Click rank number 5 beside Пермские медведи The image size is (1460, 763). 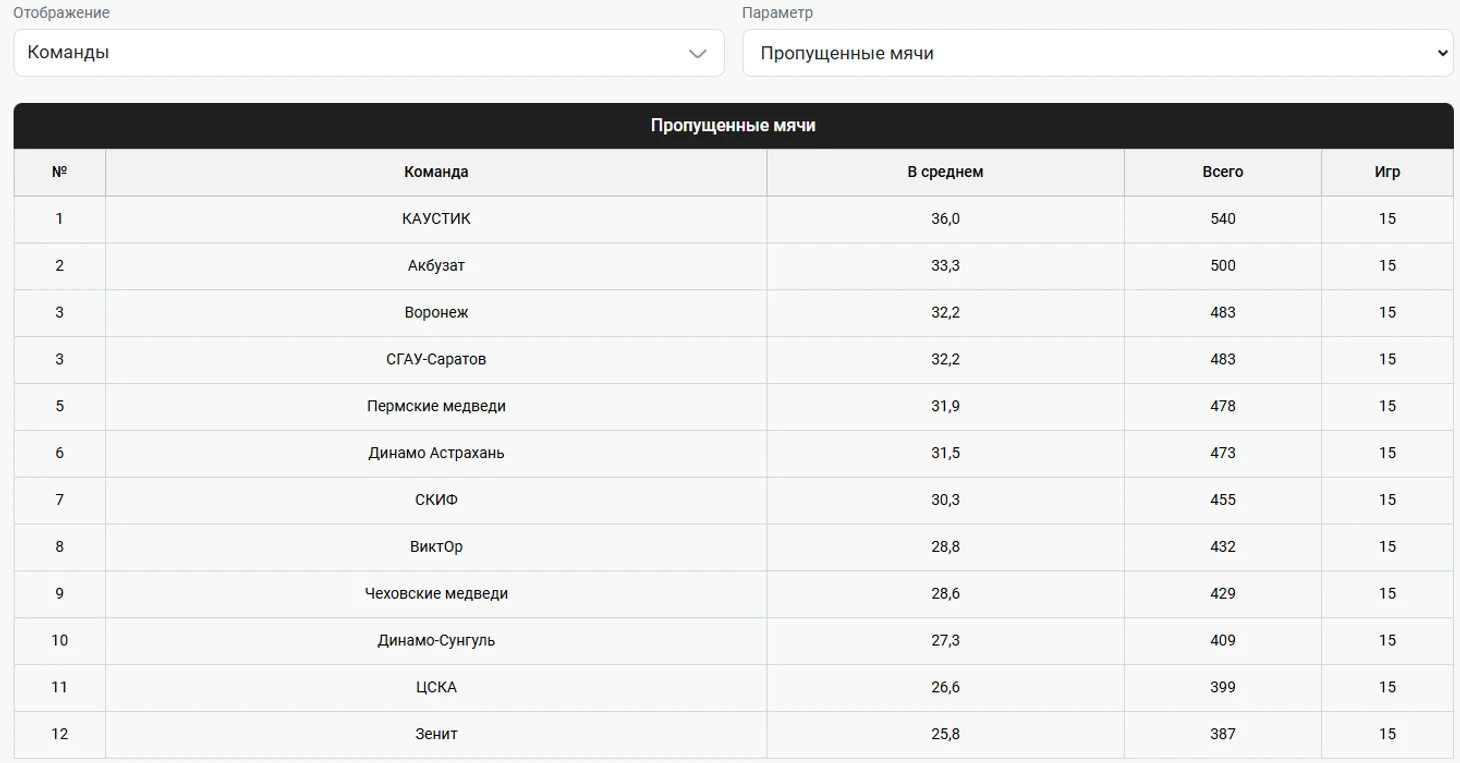[x=59, y=406]
